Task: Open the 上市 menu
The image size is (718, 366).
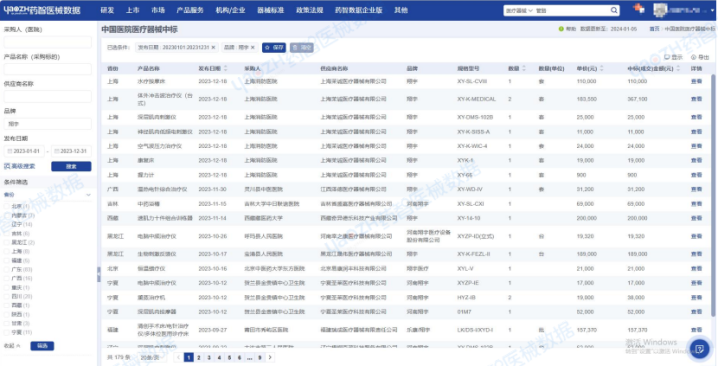Action: point(133,10)
